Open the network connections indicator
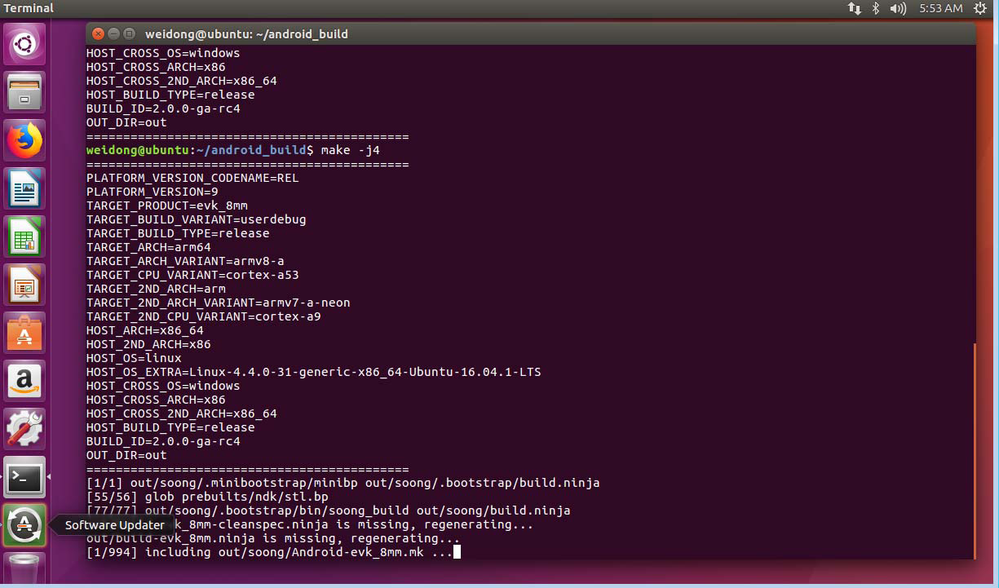The width and height of the screenshot is (999, 588). point(854,8)
